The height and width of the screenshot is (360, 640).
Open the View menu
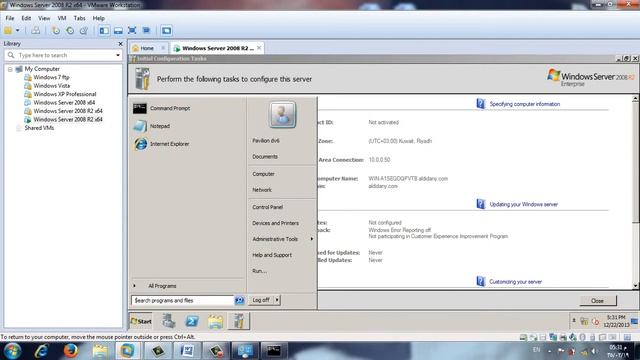coord(44,18)
